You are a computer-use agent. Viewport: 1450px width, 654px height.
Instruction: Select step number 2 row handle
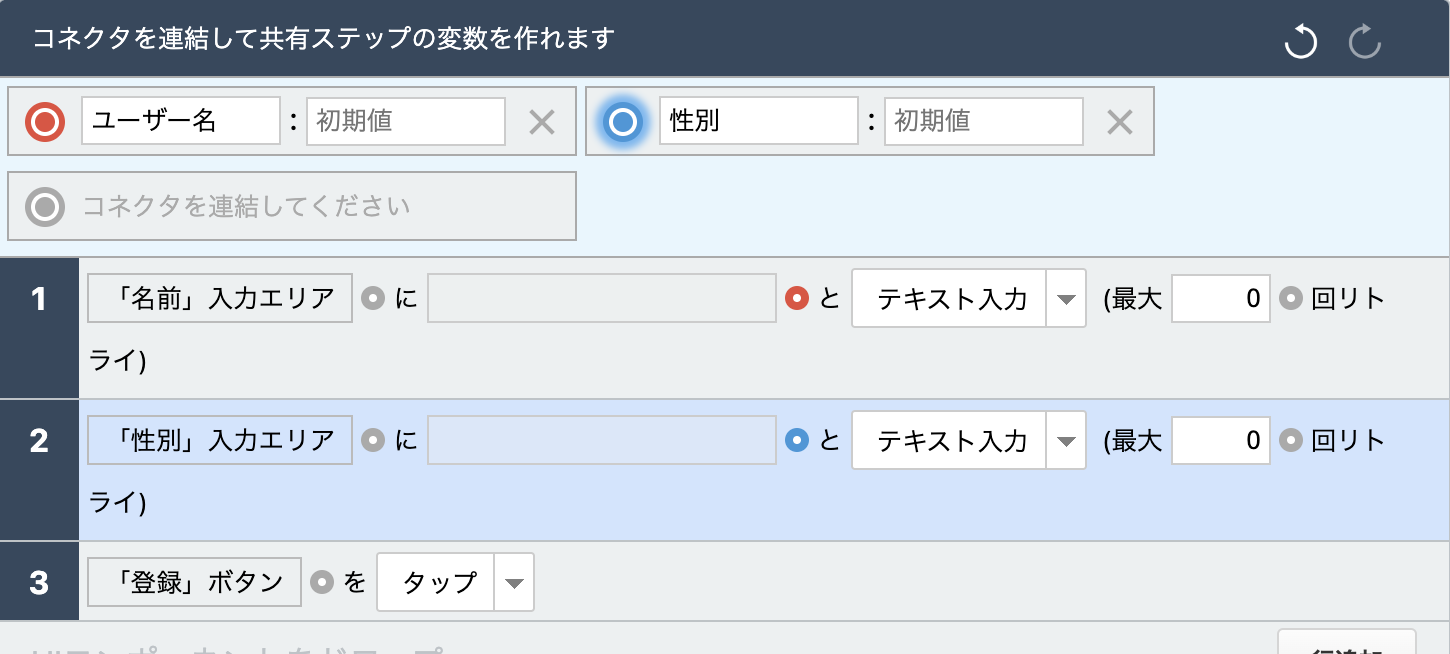click(39, 470)
